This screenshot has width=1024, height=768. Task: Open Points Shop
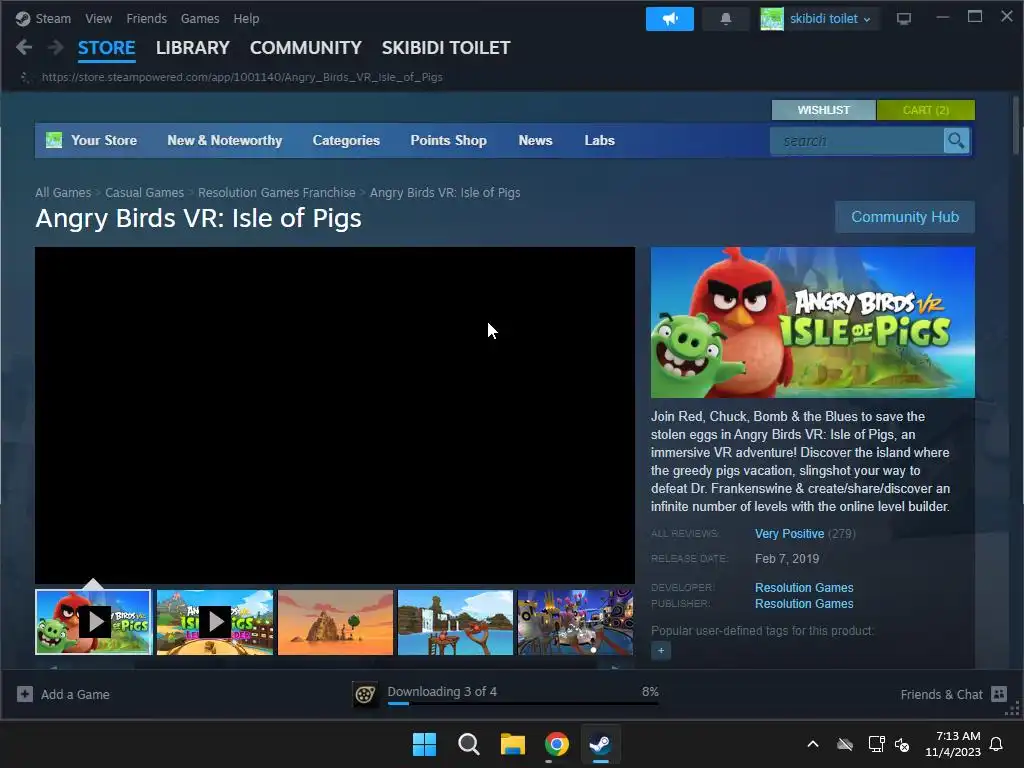pyautogui.click(x=449, y=140)
